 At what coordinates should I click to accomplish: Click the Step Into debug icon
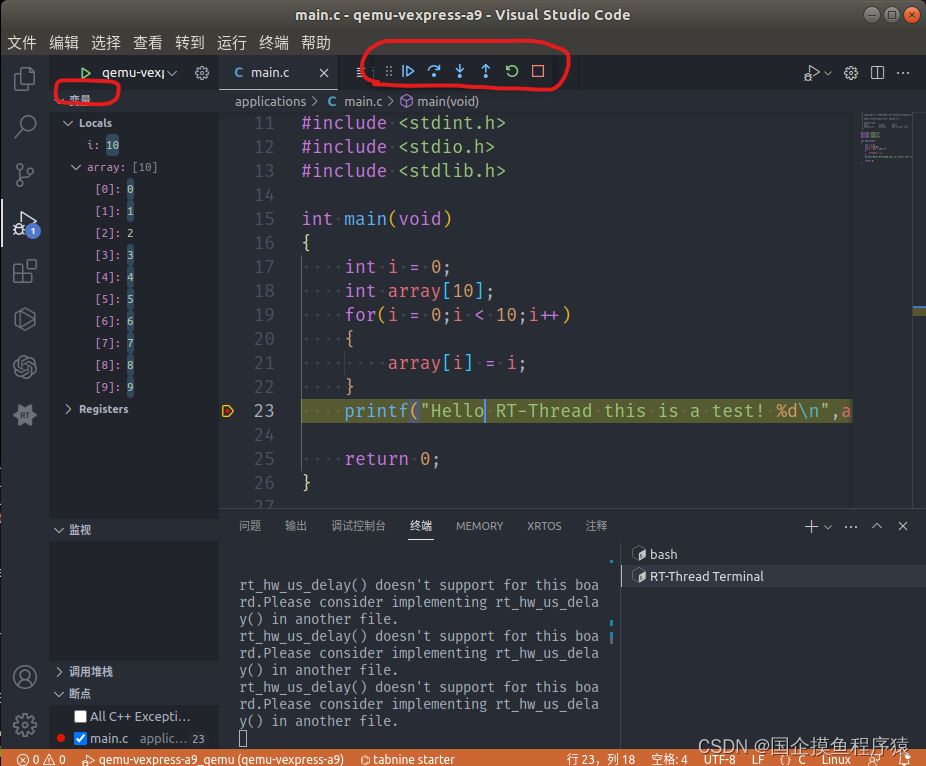click(x=459, y=71)
